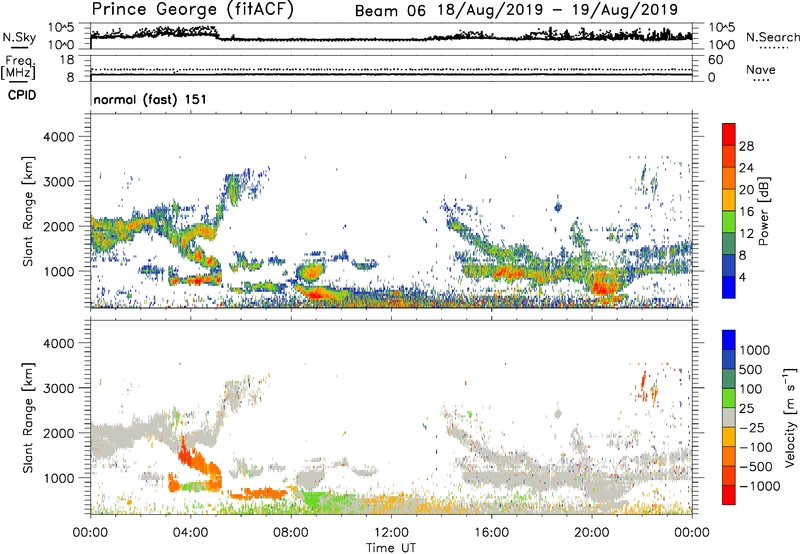Screen dimensions: 800x554
Task: Click the '16' label on Power colorbar
Action: [x=746, y=212]
